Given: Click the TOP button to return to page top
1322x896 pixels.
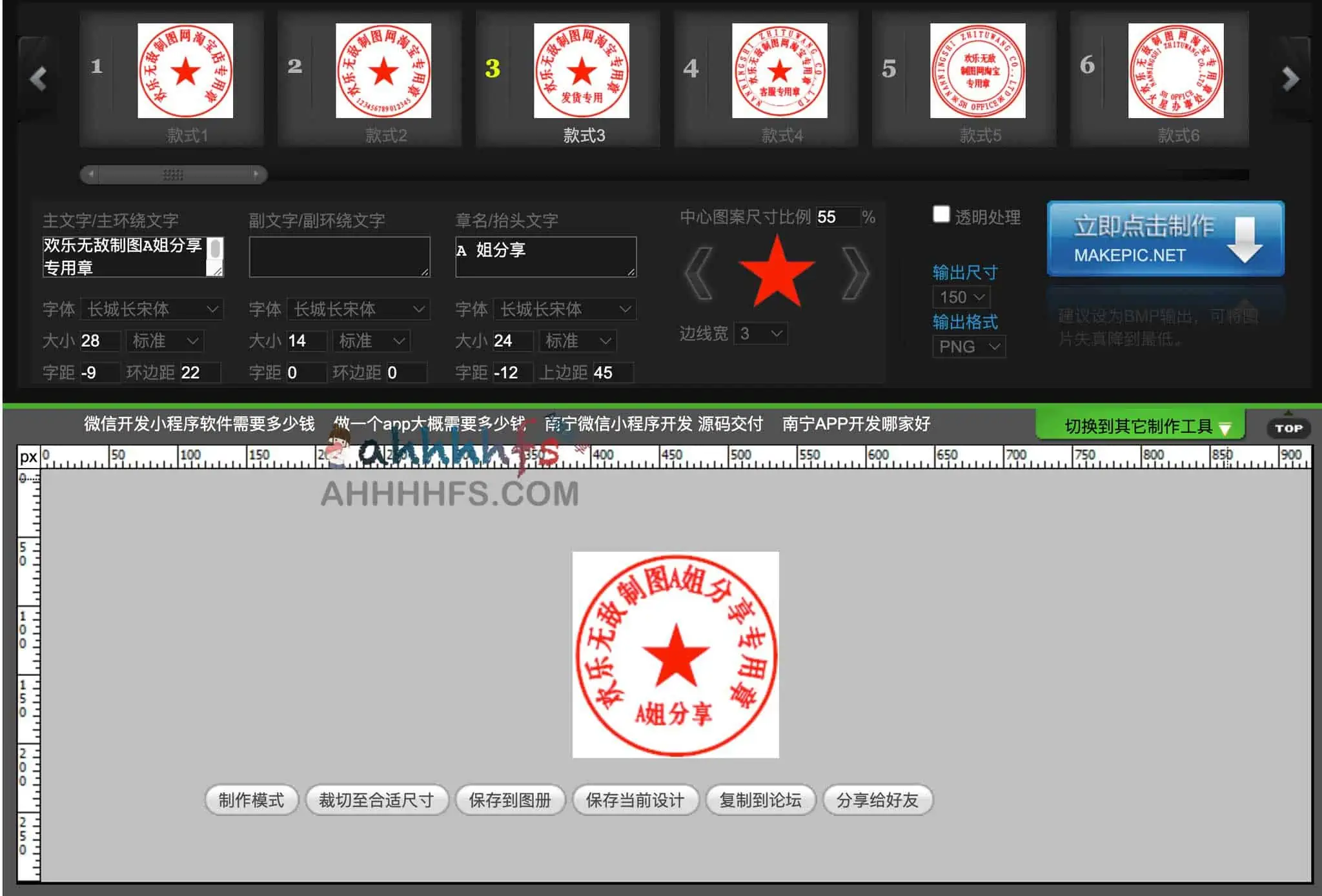Looking at the screenshot, I should 1288,427.
